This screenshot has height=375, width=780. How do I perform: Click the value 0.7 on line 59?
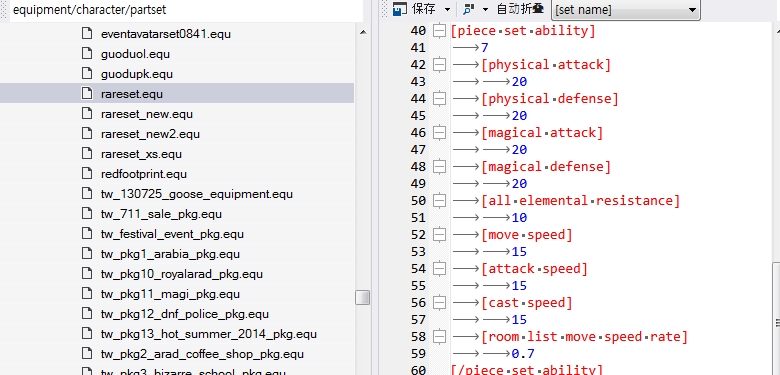pos(523,354)
